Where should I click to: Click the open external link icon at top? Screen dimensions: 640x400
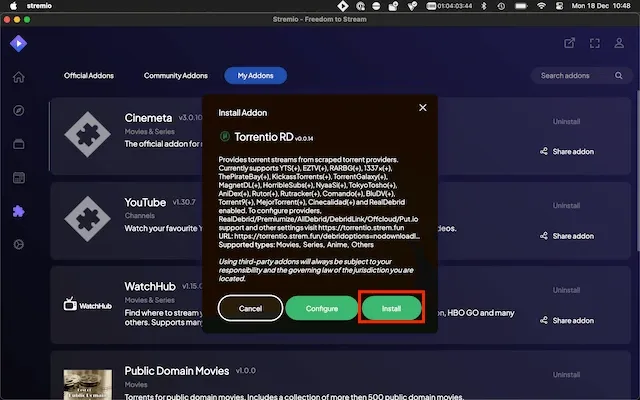pos(569,43)
